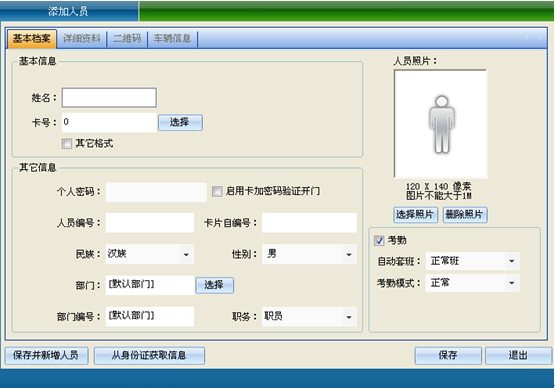
Task: Open the 考勤模式 dropdown
Action: 511,283
